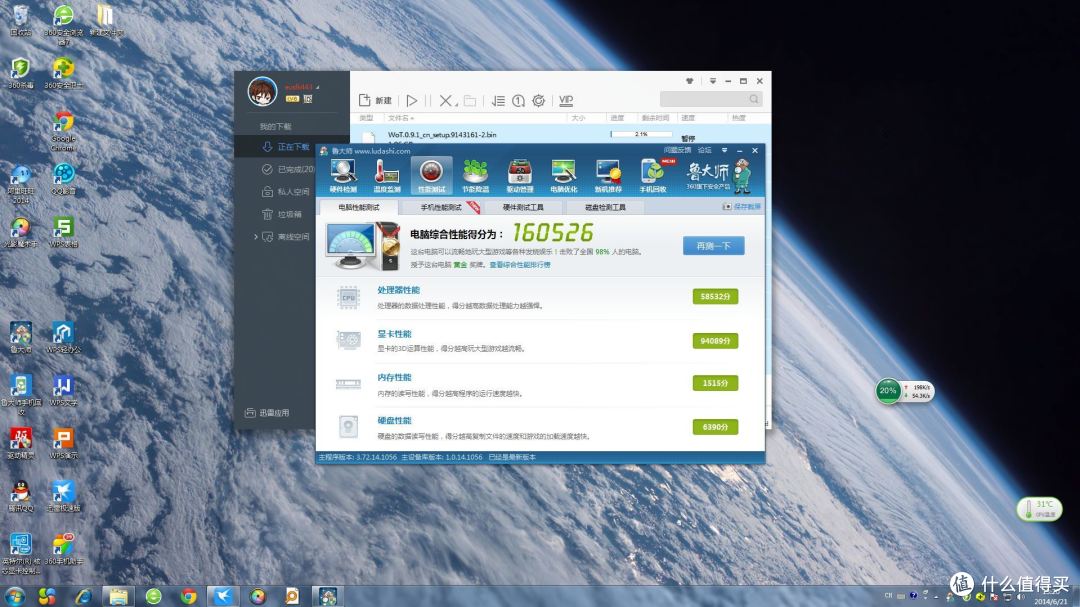Open 处理器性能 processor performance heading
1080x607 pixels.
tap(398, 290)
